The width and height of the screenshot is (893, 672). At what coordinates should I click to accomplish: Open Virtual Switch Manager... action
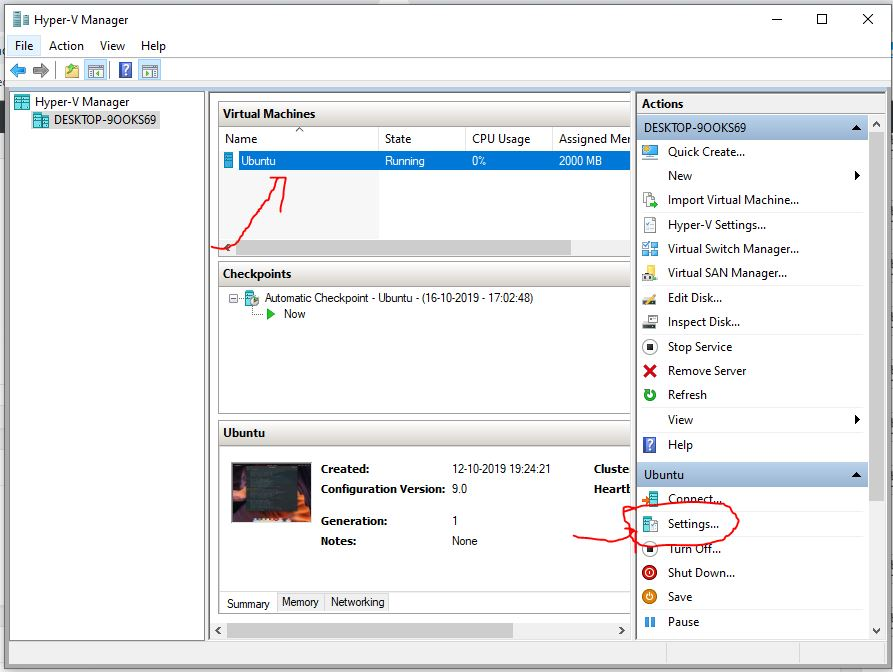(733, 249)
